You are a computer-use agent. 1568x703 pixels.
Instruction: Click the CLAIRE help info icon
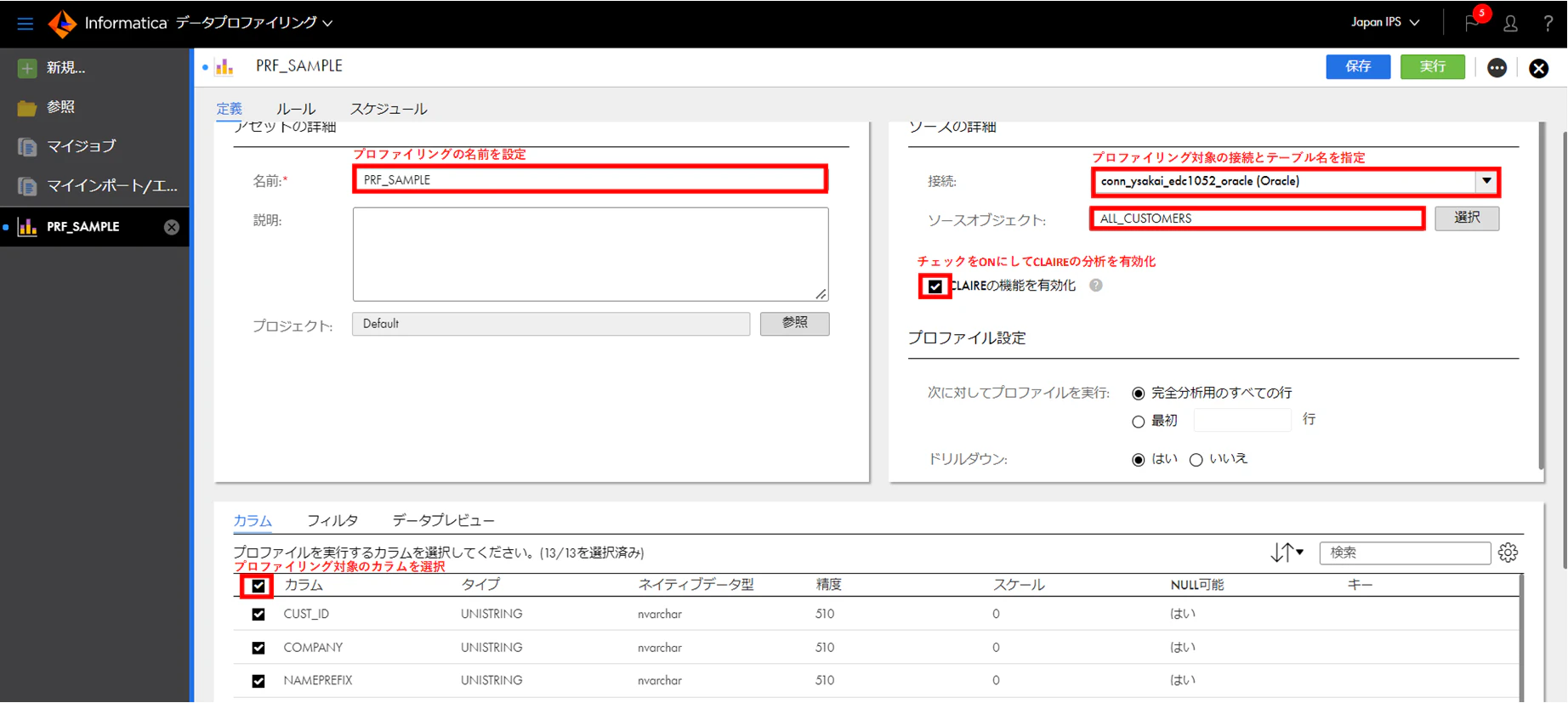point(1096,286)
